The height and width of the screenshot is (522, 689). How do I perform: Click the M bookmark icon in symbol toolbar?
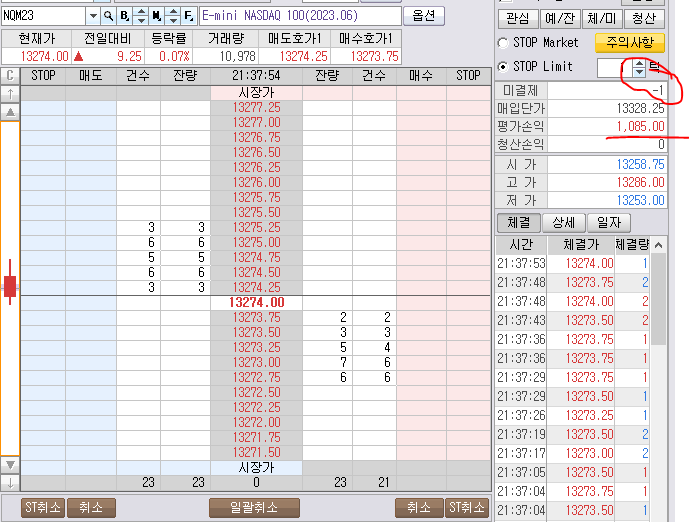click(157, 16)
